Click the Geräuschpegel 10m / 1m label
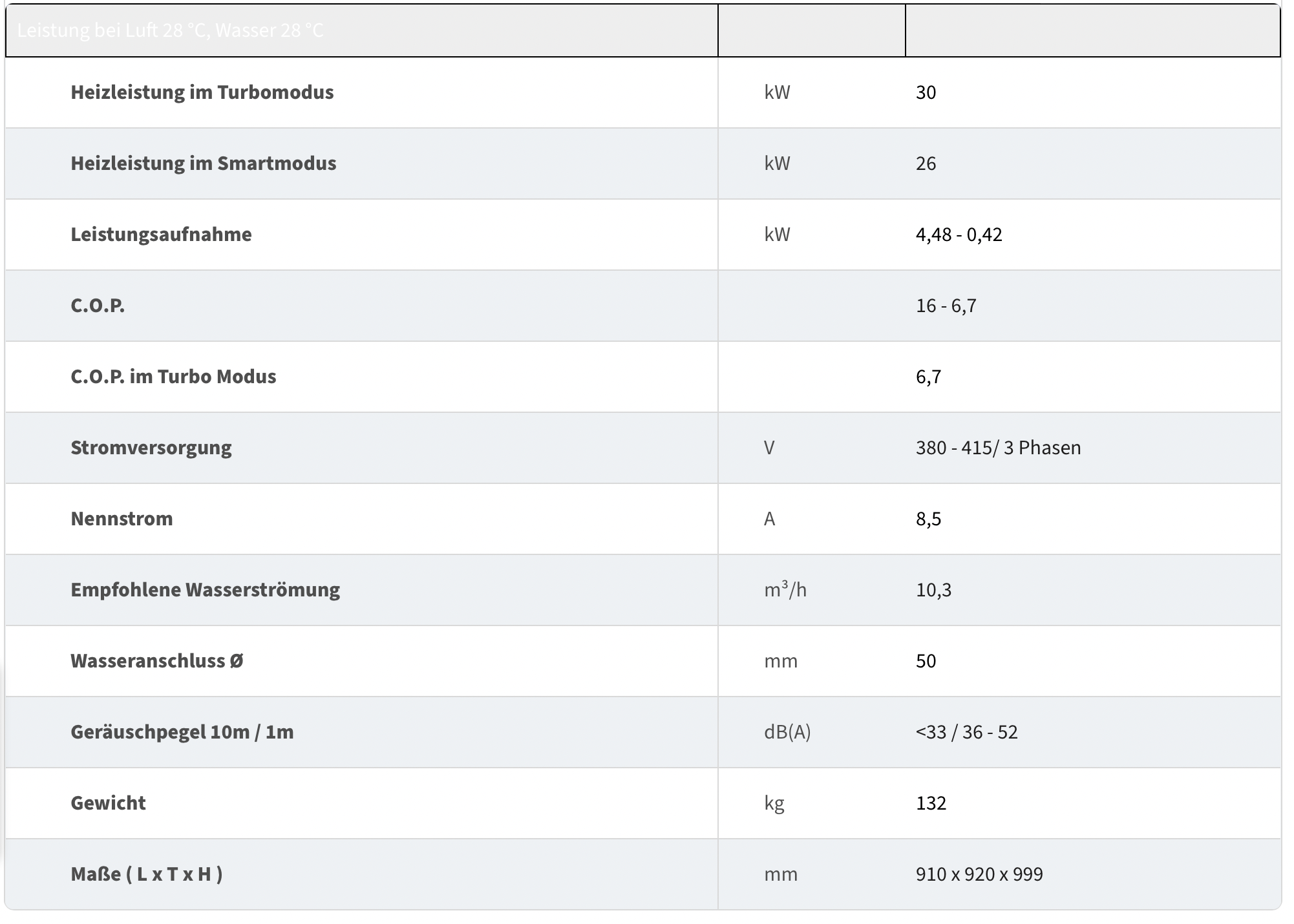The width and height of the screenshot is (1294, 924). tap(182, 732)
